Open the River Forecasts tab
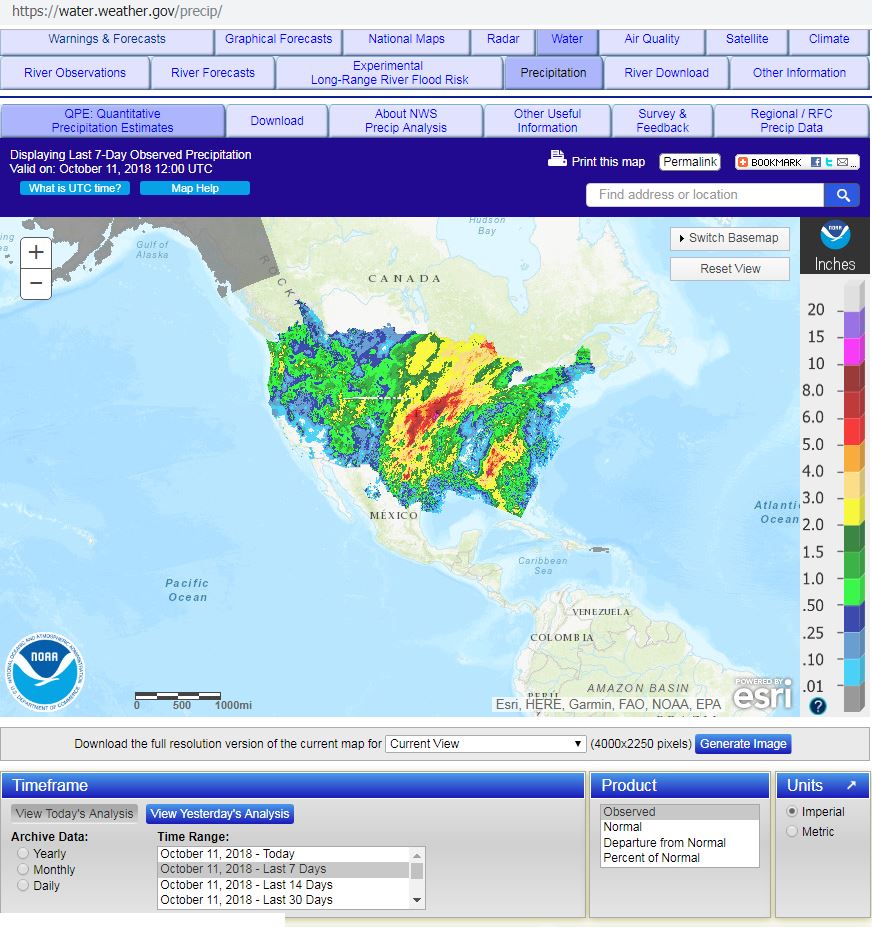This screenshot has width=872, height=927. tap(212, 73)
